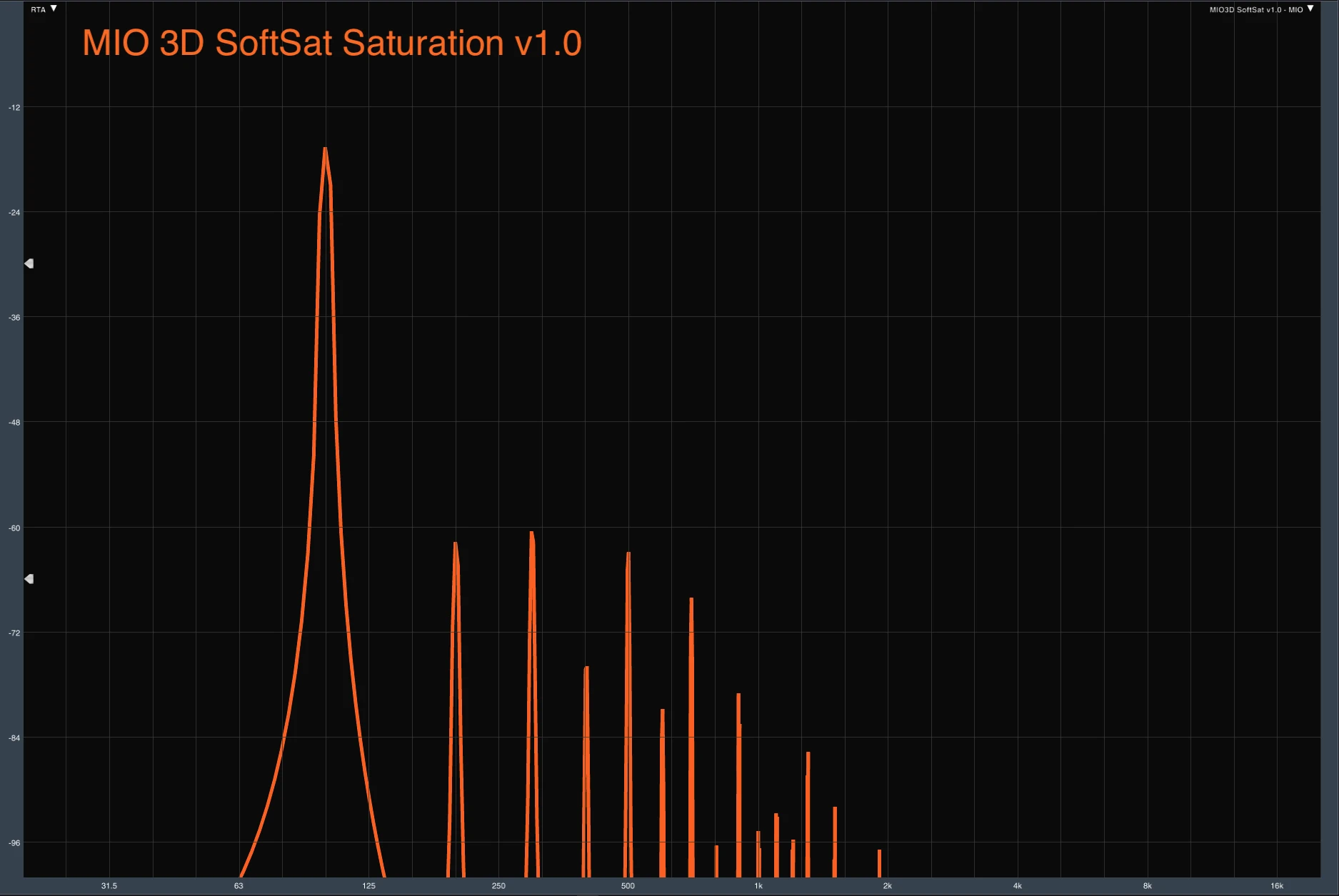Open the RTA analyzer mode dropdown

[44, 9]
